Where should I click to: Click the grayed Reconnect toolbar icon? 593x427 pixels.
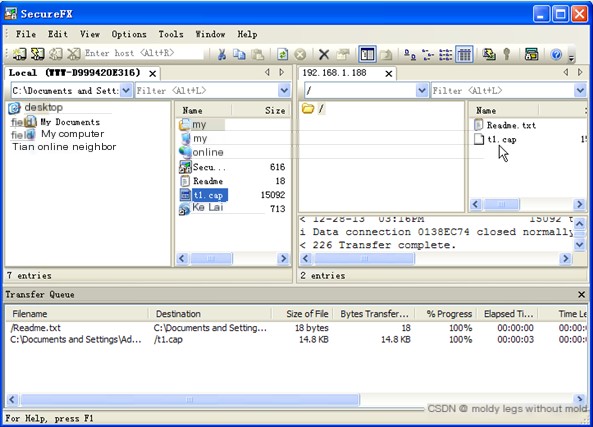pos(56,54)
